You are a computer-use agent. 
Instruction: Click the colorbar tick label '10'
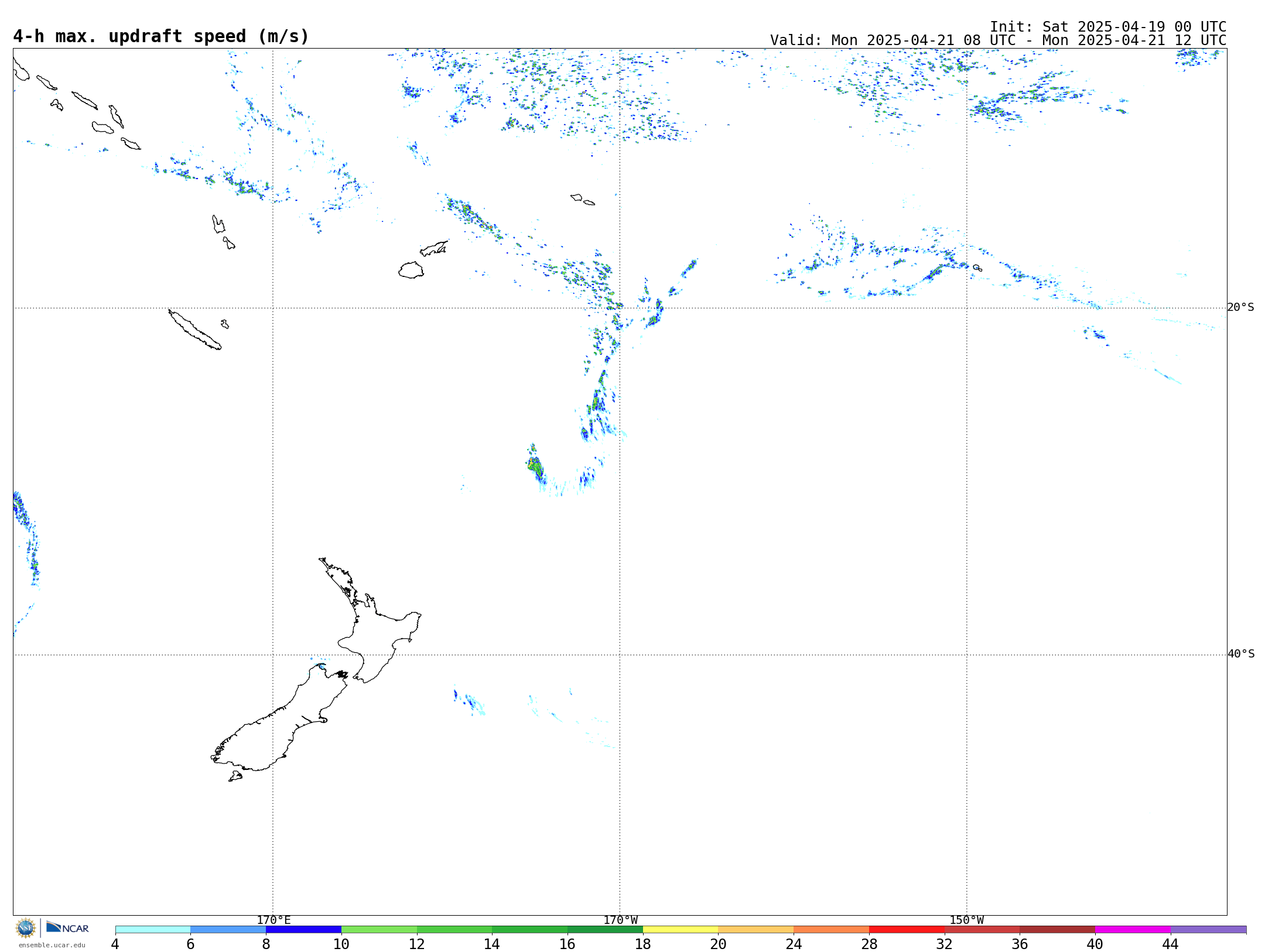[341, 944]
